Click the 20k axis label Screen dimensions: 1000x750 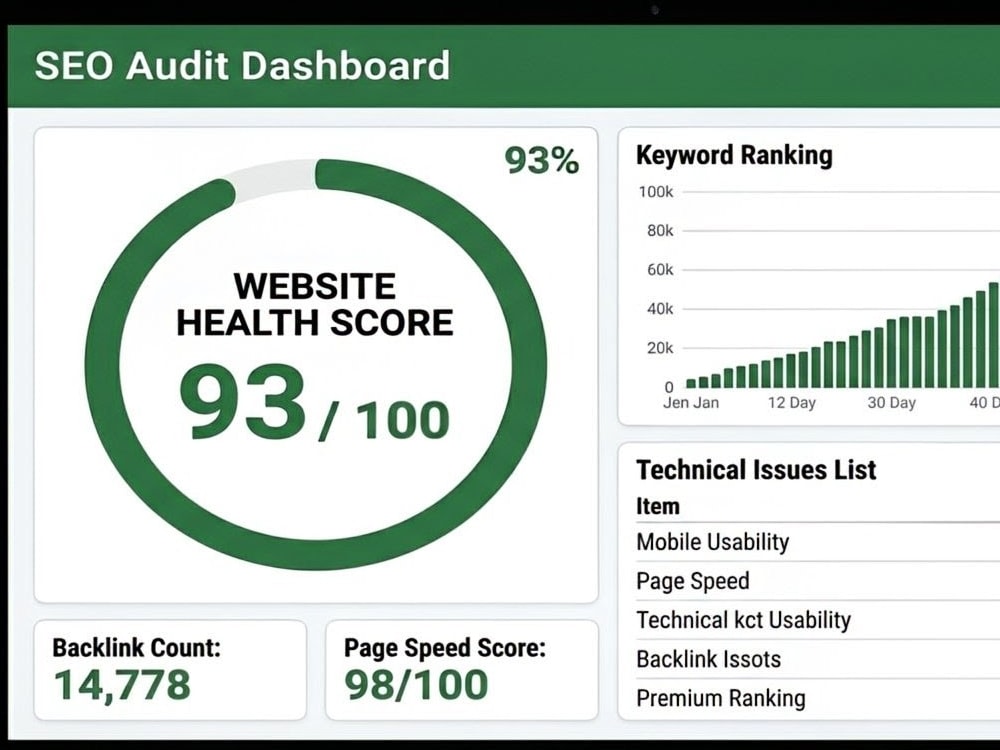coord(660,348)
